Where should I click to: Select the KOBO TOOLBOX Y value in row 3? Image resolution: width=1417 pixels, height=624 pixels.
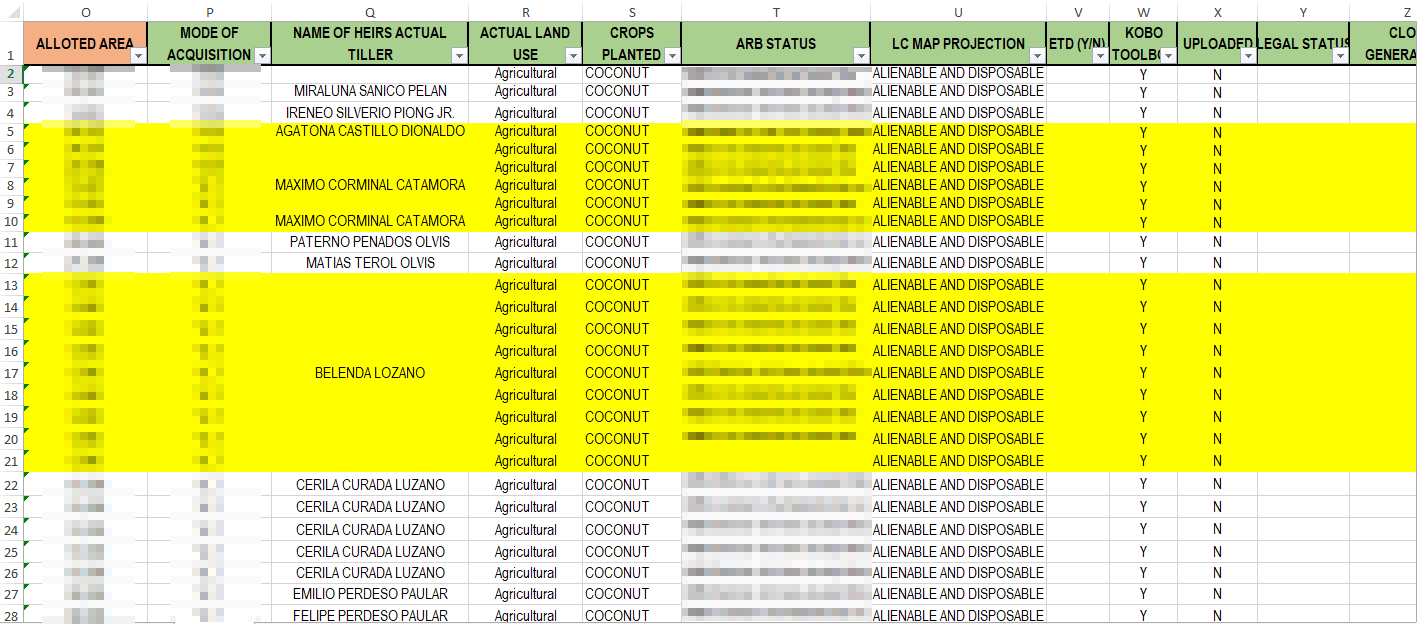[1143, 92]
